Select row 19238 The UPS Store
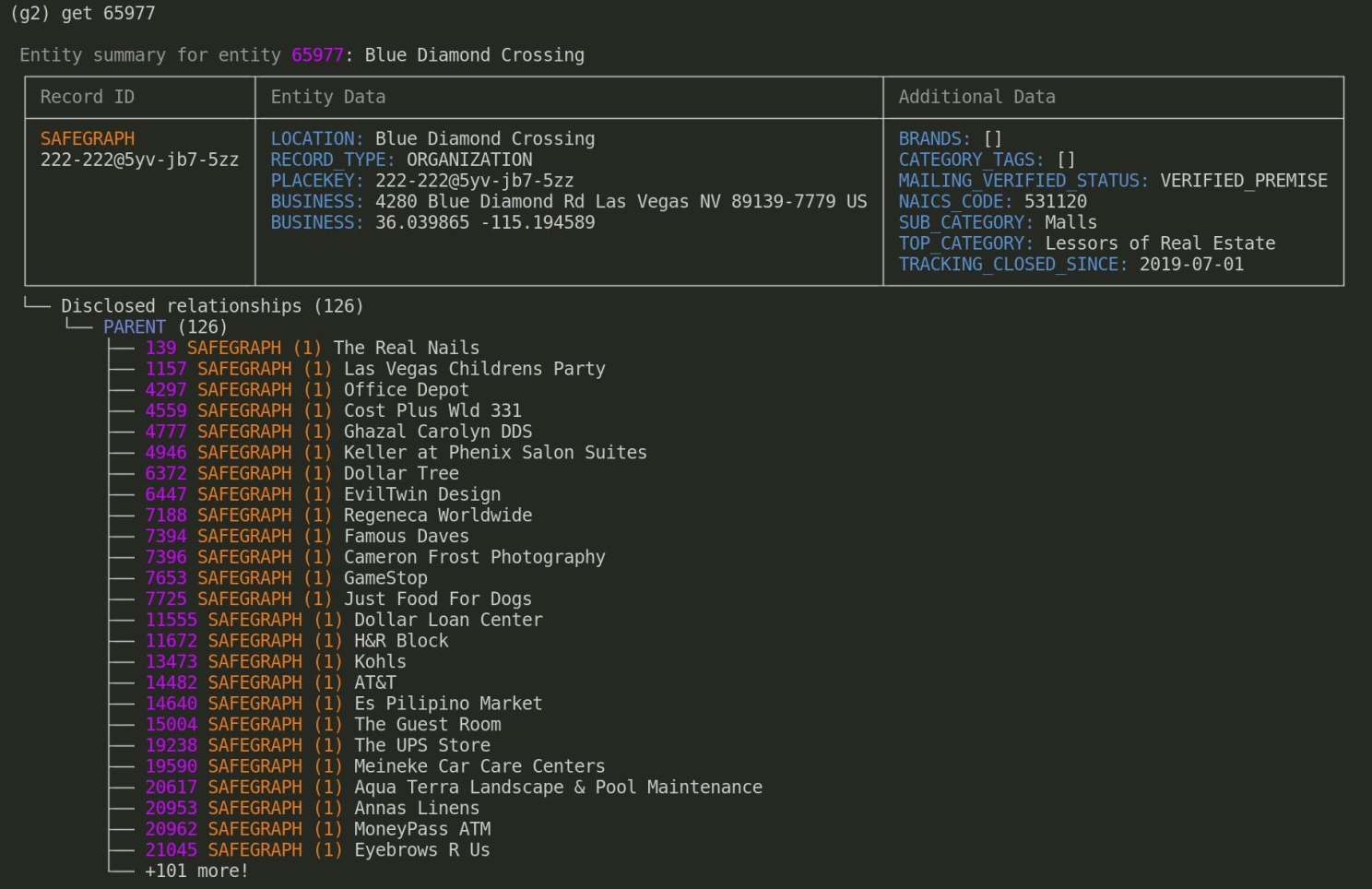 tap(318, 745)
